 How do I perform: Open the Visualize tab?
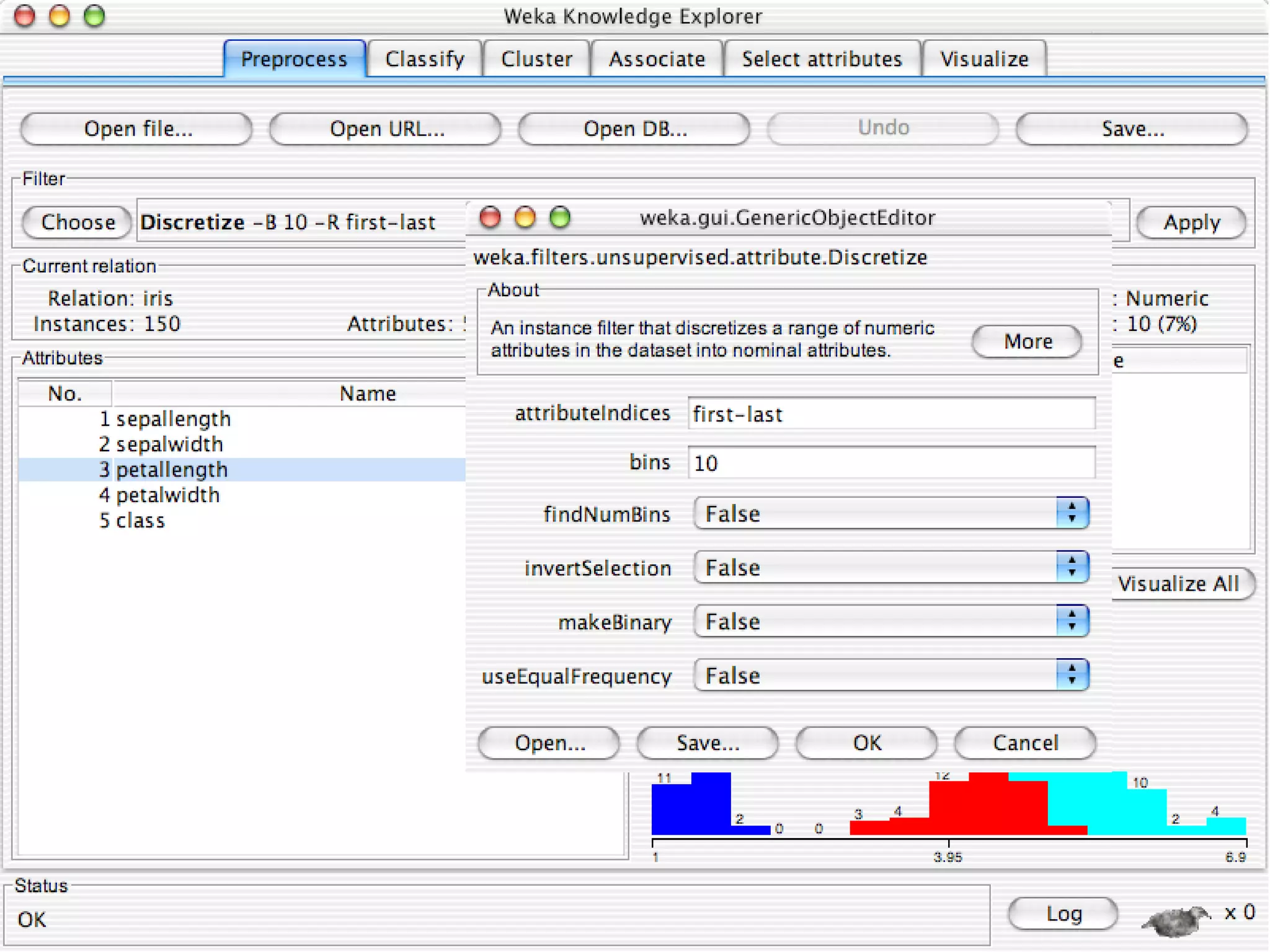984,59
